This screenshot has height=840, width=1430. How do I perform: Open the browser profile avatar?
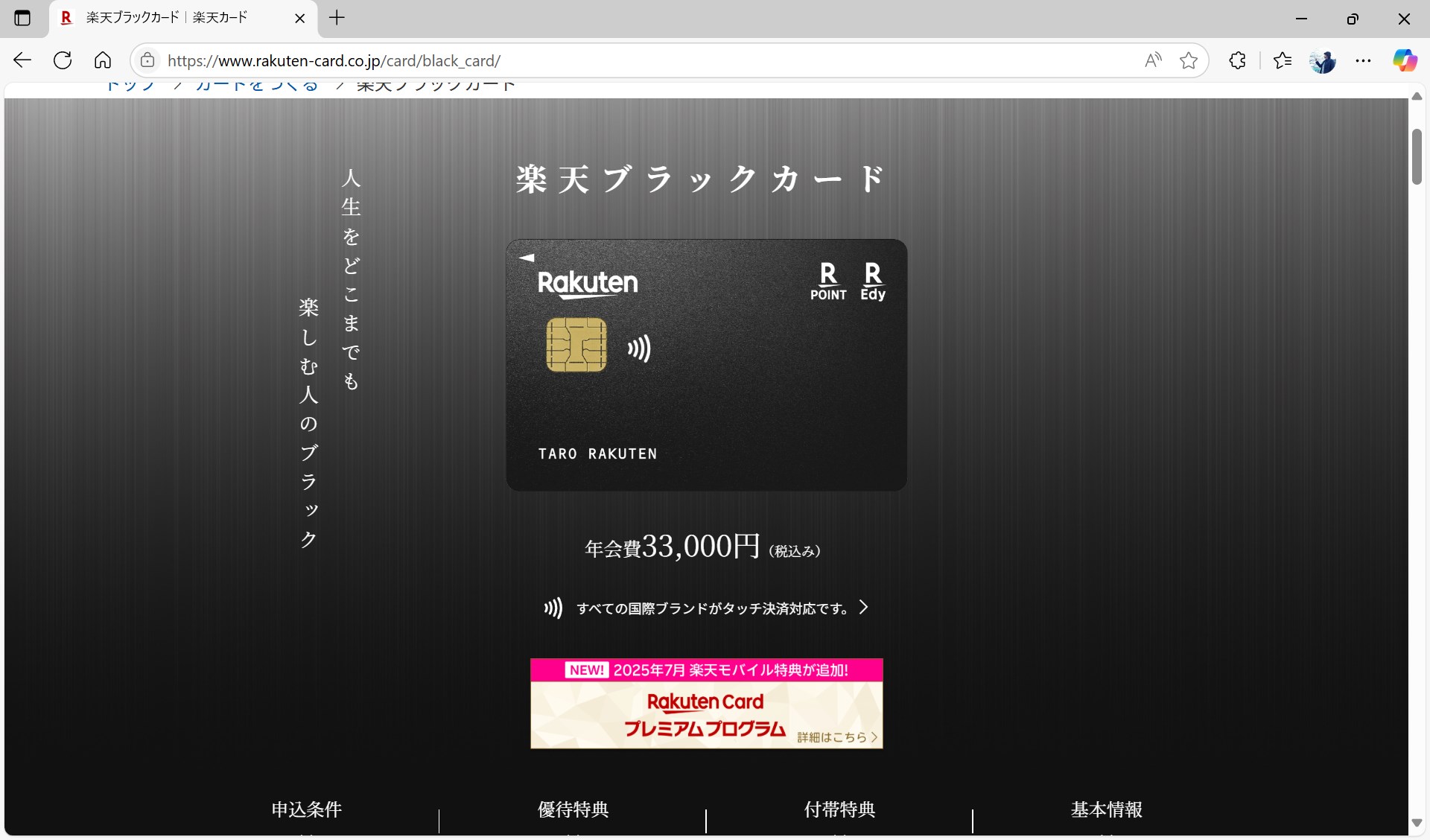(1323, 60)
